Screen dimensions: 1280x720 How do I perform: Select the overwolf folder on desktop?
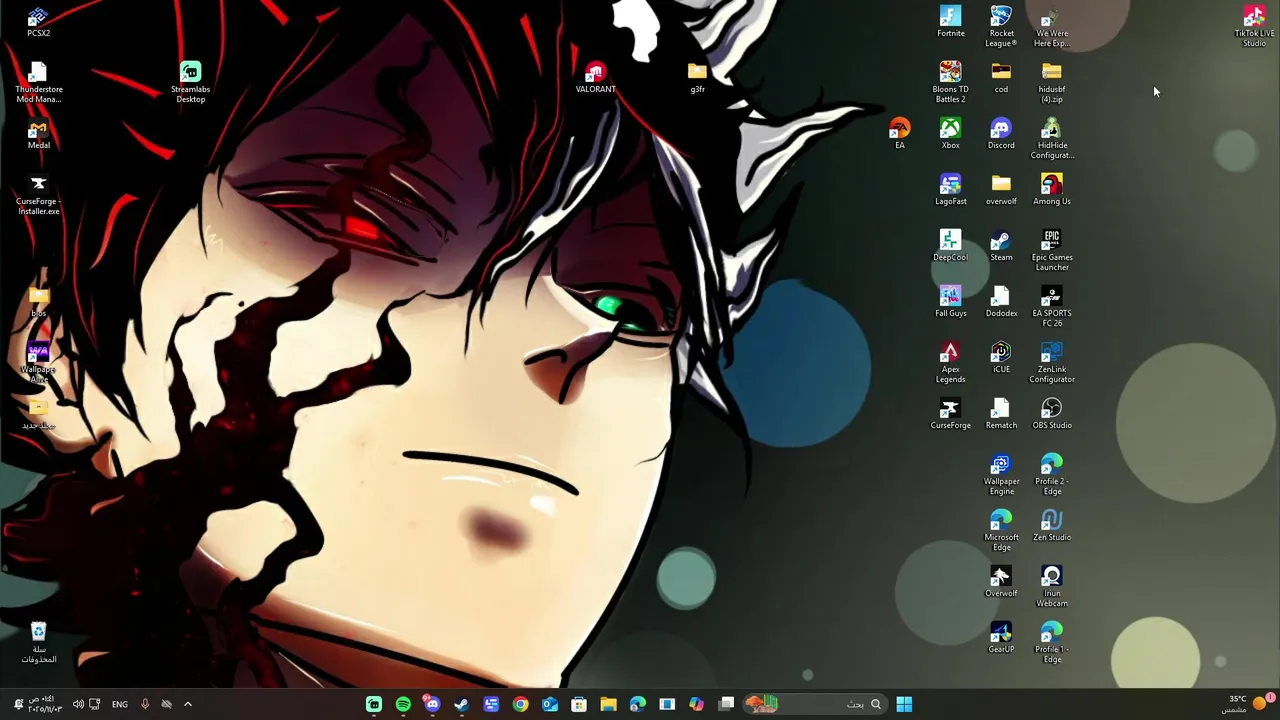[x=1001, y=191]
